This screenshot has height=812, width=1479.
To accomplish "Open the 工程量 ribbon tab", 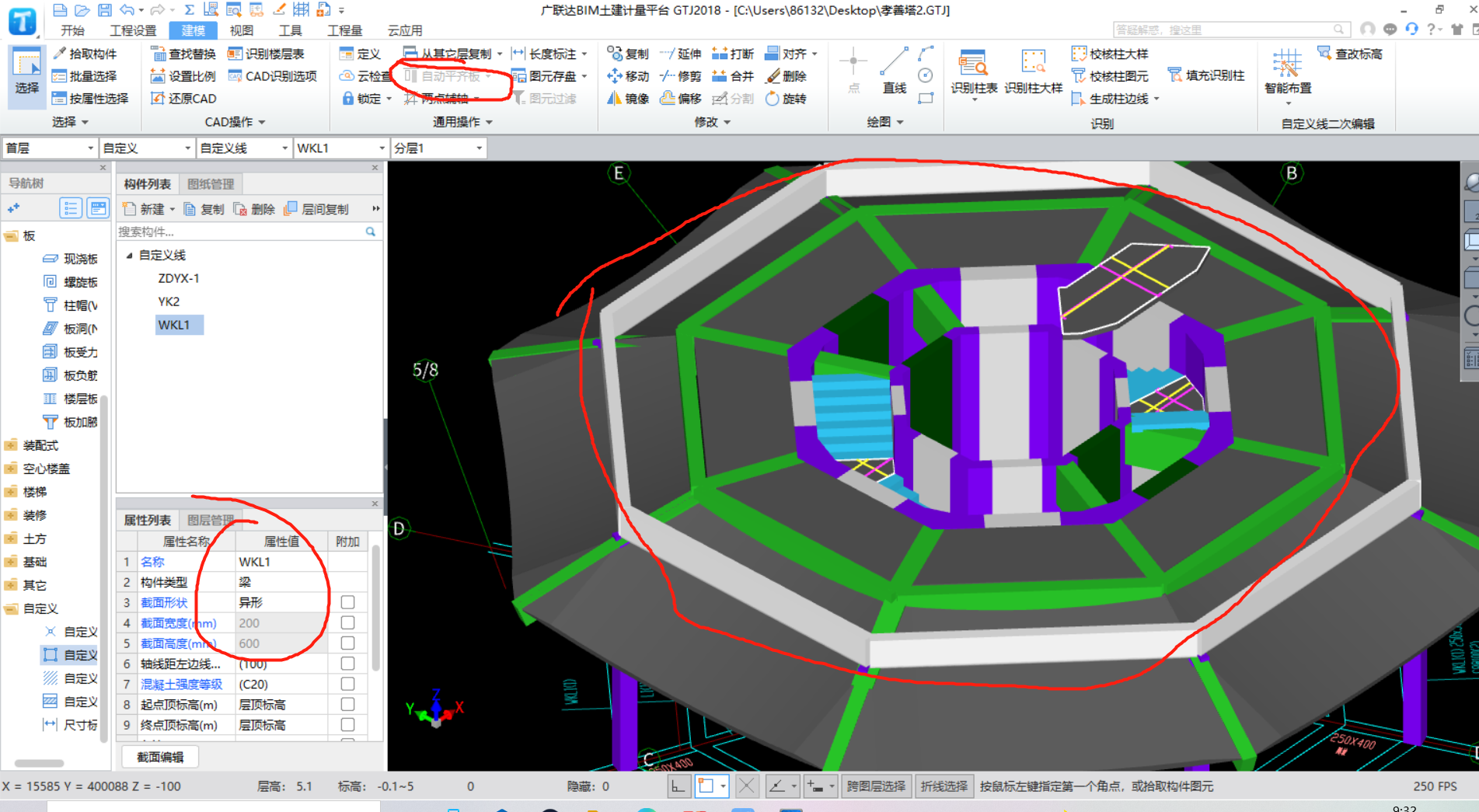I will 344,30.
